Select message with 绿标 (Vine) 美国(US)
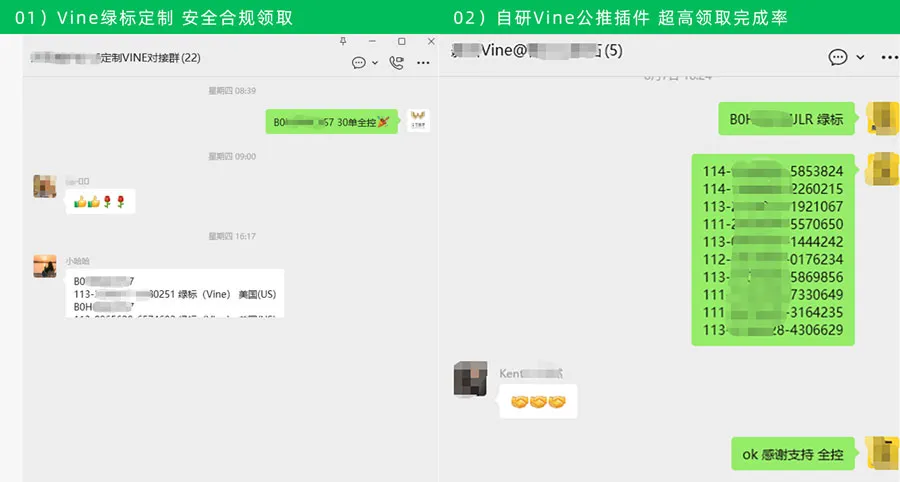Viewport: 900px width, 482px height. click(x=174, y=293)
